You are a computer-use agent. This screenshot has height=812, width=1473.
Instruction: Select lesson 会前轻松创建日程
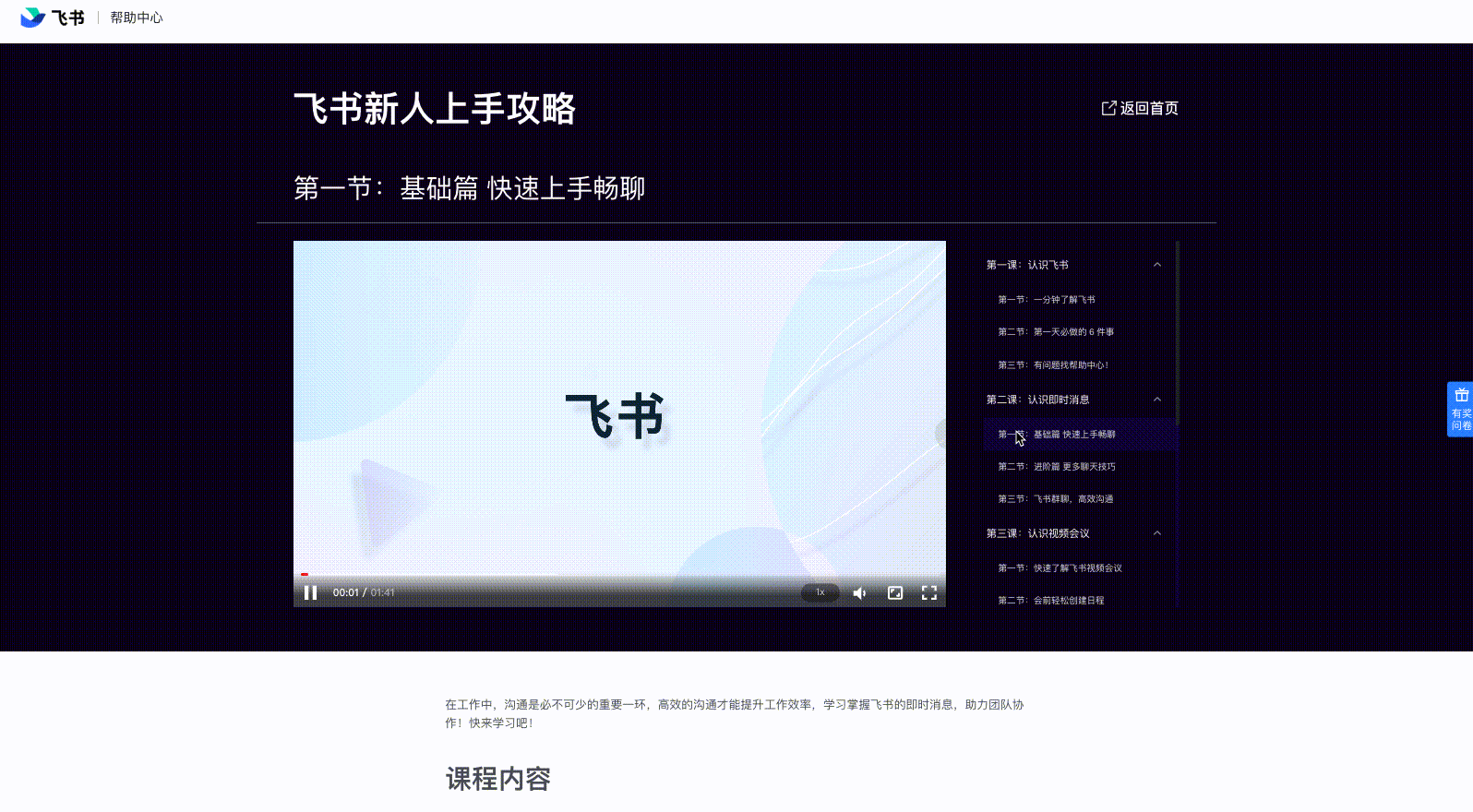1051,601
